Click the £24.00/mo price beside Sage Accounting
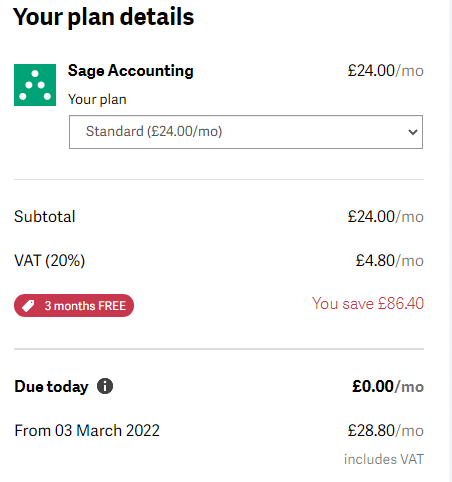Viewport: 452px width, 482px height. pos(386,71)
